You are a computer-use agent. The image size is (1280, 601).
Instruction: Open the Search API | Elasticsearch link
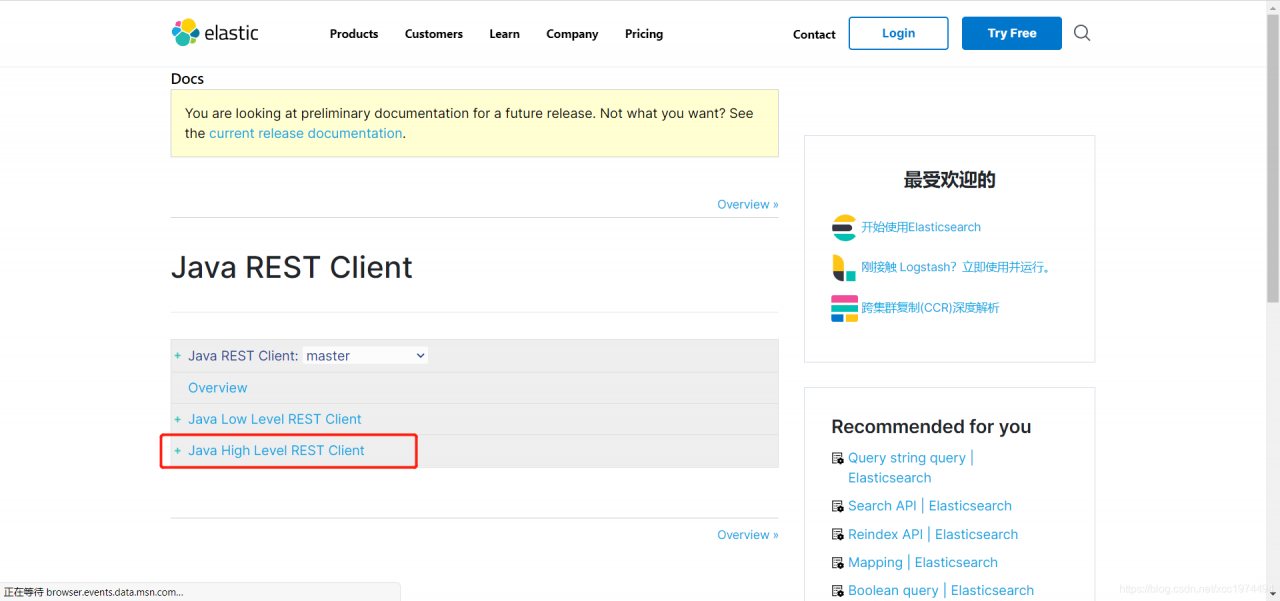pyautogui.click(x=930, y=506)
